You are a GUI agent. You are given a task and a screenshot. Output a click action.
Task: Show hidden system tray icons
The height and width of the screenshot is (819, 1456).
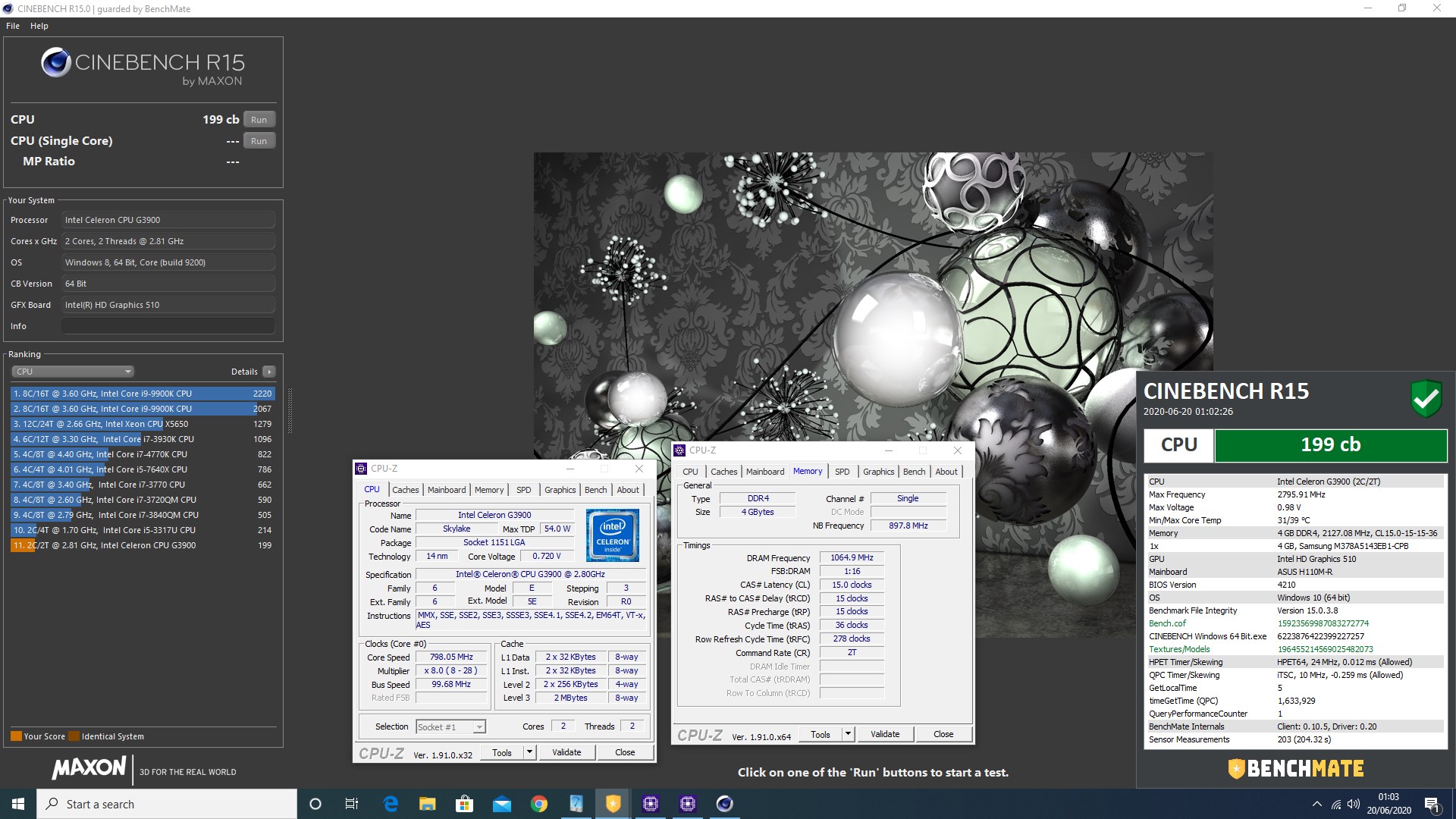pyautogui.click(x=1317, y=805)
